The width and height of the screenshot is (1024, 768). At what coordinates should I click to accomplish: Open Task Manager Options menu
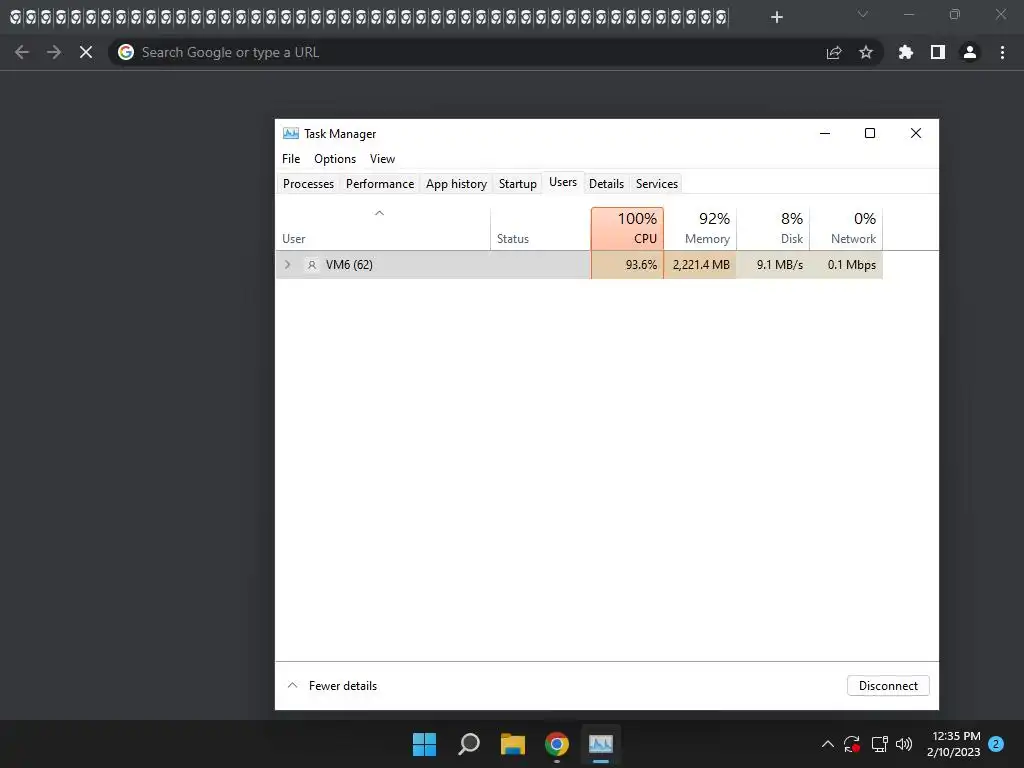(335, 159)
